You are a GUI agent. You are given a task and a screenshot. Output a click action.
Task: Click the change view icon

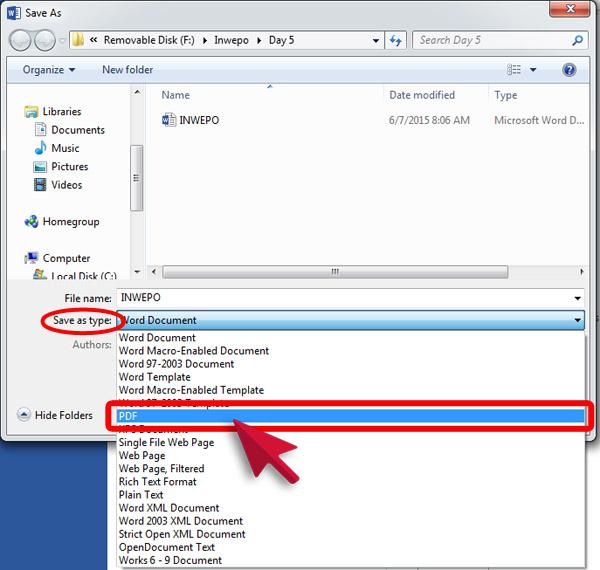(x=514, y=70)
